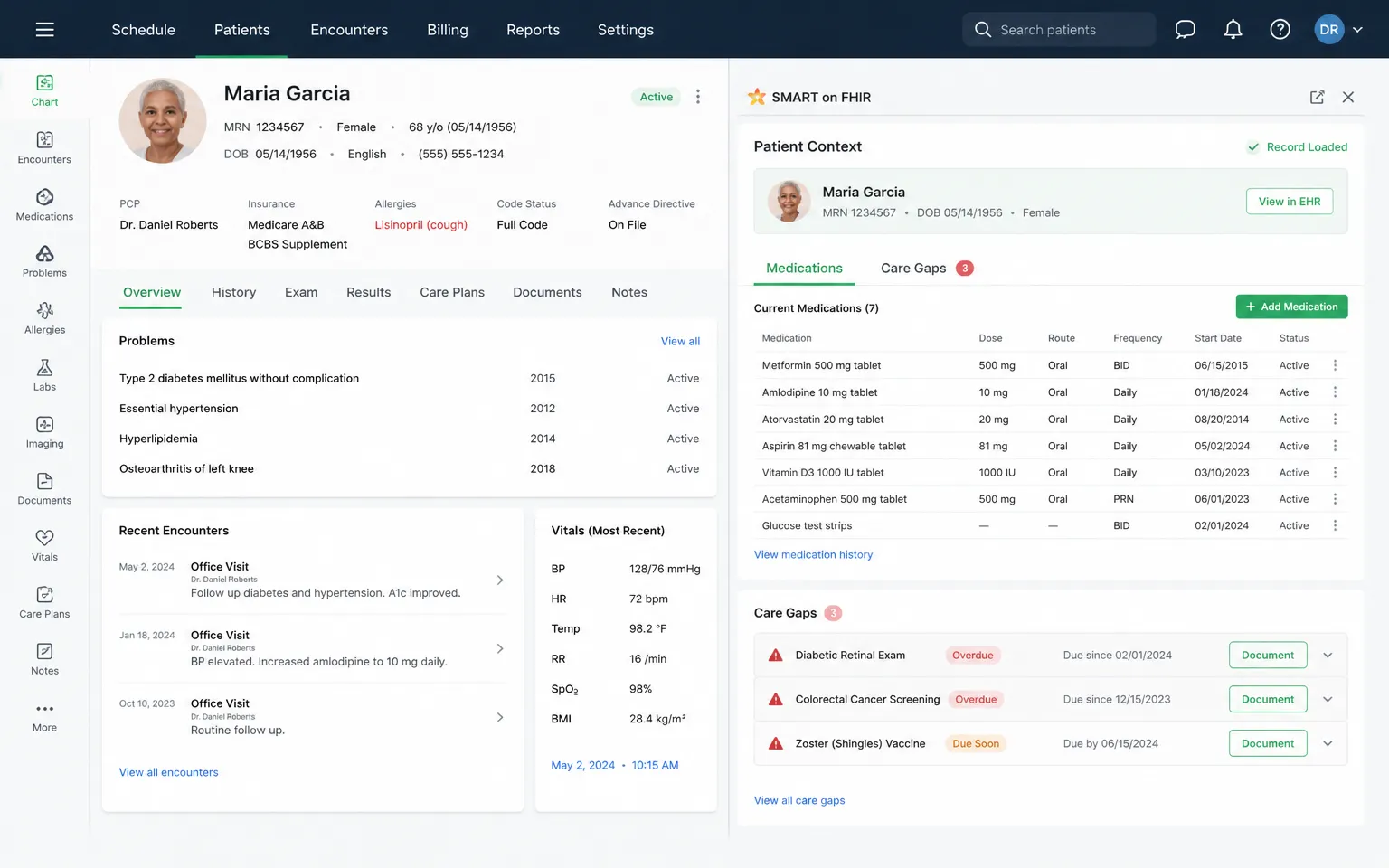Open Documents in the left sidebar
The height and width of the screenshot is (868, 1389).
44,489
